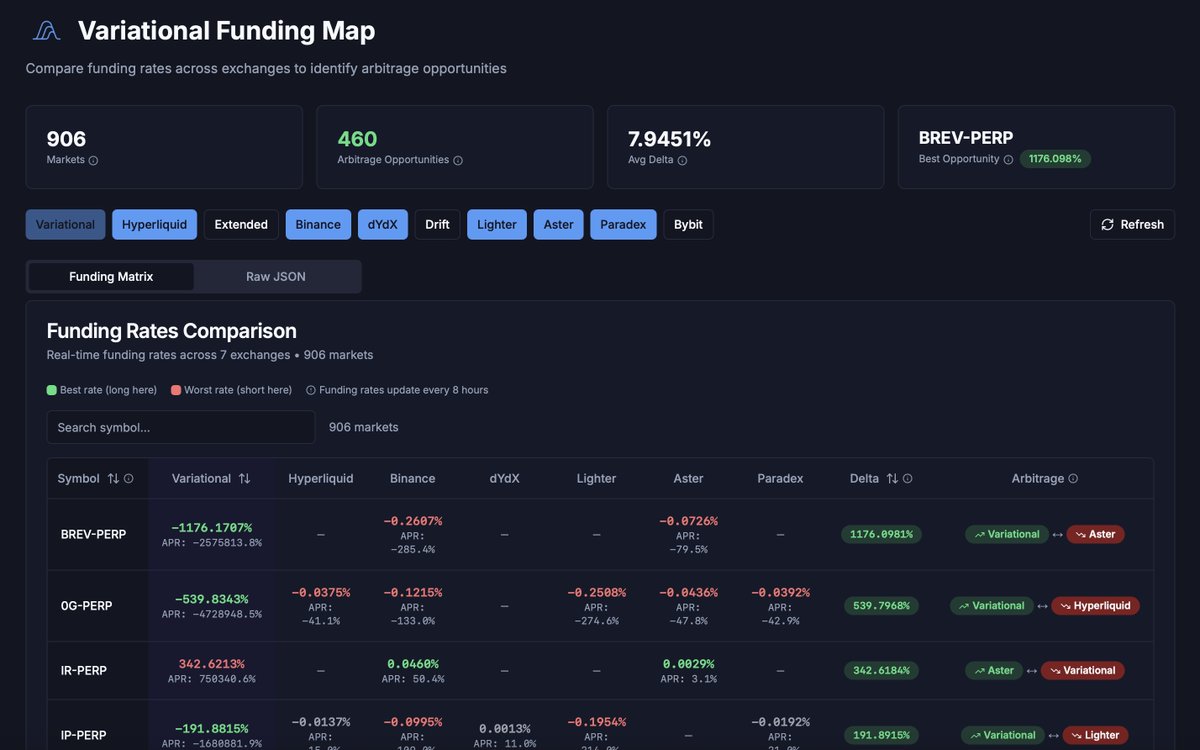Click info icon beside Best Opportunity

point(1008,159)
